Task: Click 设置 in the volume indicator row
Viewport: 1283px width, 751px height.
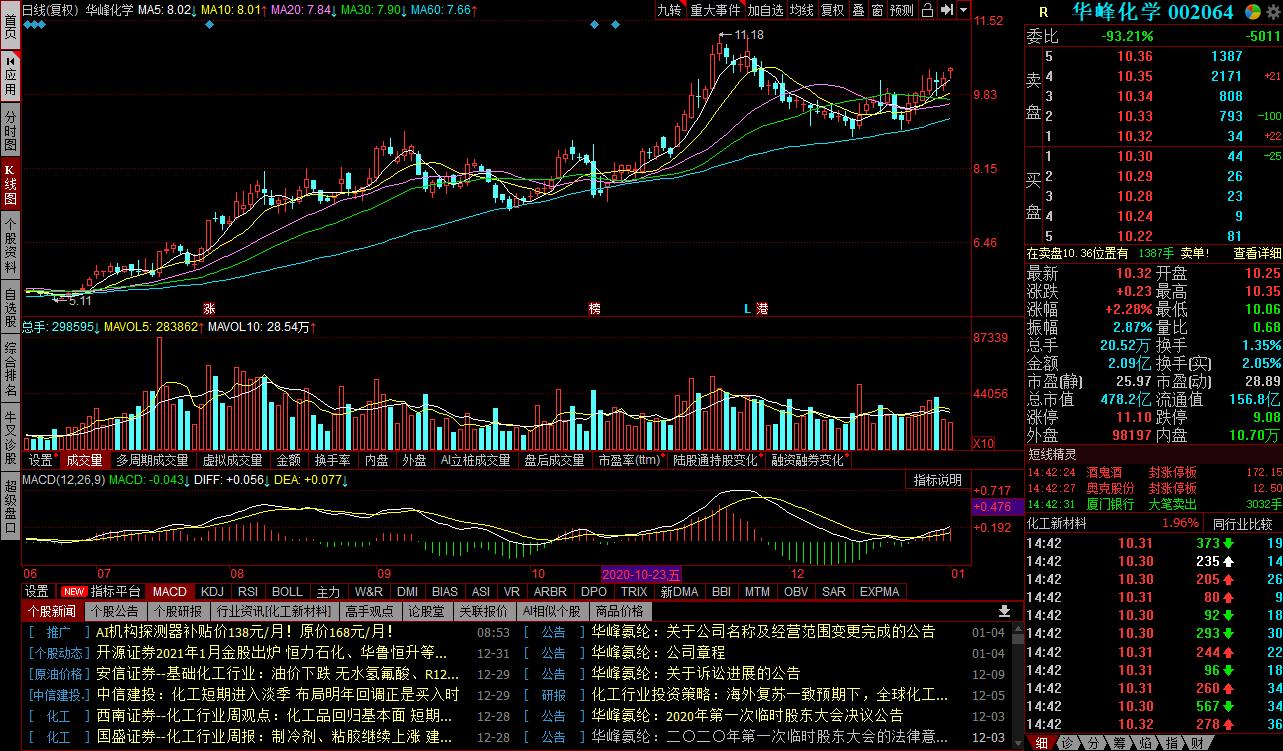Action: tap(40, 461)
